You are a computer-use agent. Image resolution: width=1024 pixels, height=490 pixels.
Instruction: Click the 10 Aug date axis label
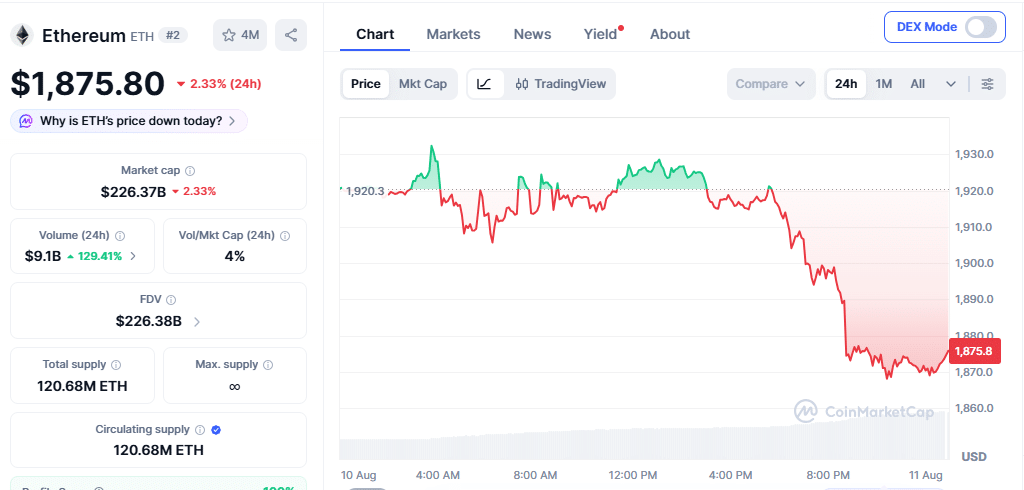click(x=359, y=474)
